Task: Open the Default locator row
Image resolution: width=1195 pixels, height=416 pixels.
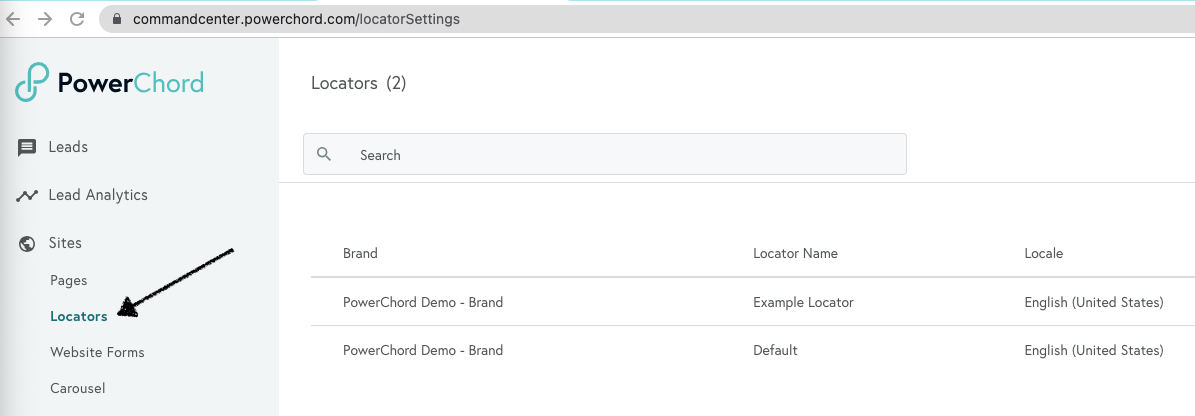Action: (x=775, y=350)
